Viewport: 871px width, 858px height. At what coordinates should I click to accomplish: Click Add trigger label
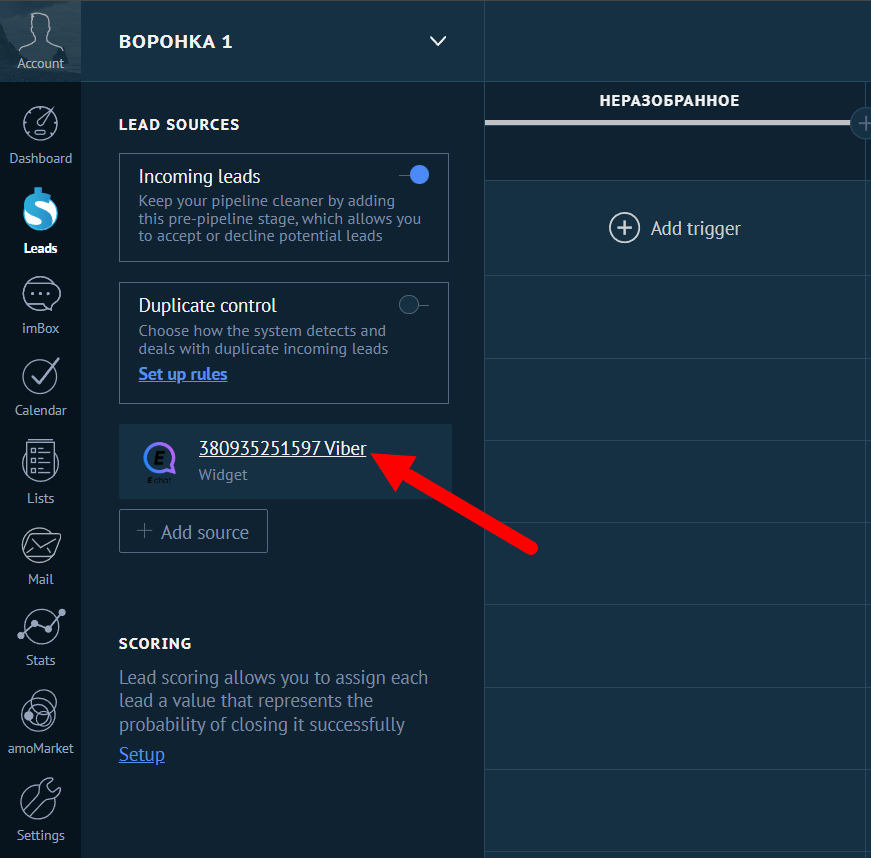695,228
